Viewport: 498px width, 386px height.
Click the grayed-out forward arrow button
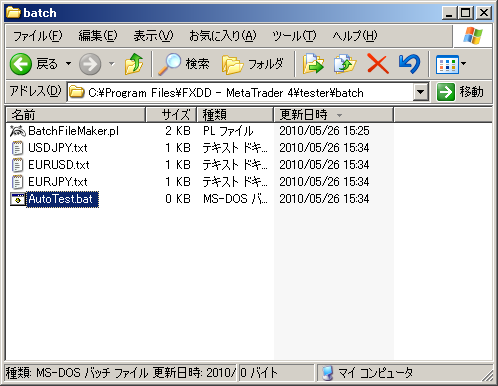coord(90,64)
